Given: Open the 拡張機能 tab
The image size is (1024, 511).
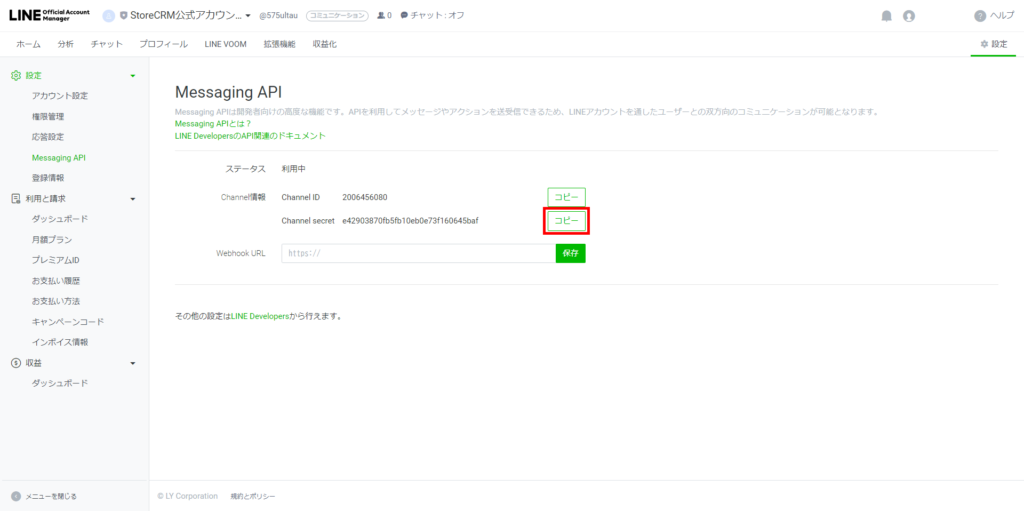Looking at the screenshot, I should point(280,44).
